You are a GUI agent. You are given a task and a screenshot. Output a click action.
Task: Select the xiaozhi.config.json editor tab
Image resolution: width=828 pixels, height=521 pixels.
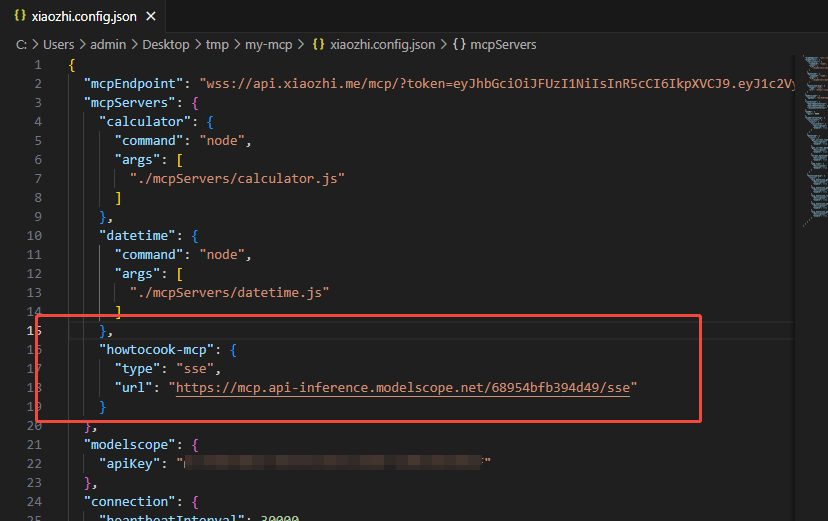click(84, 16)
